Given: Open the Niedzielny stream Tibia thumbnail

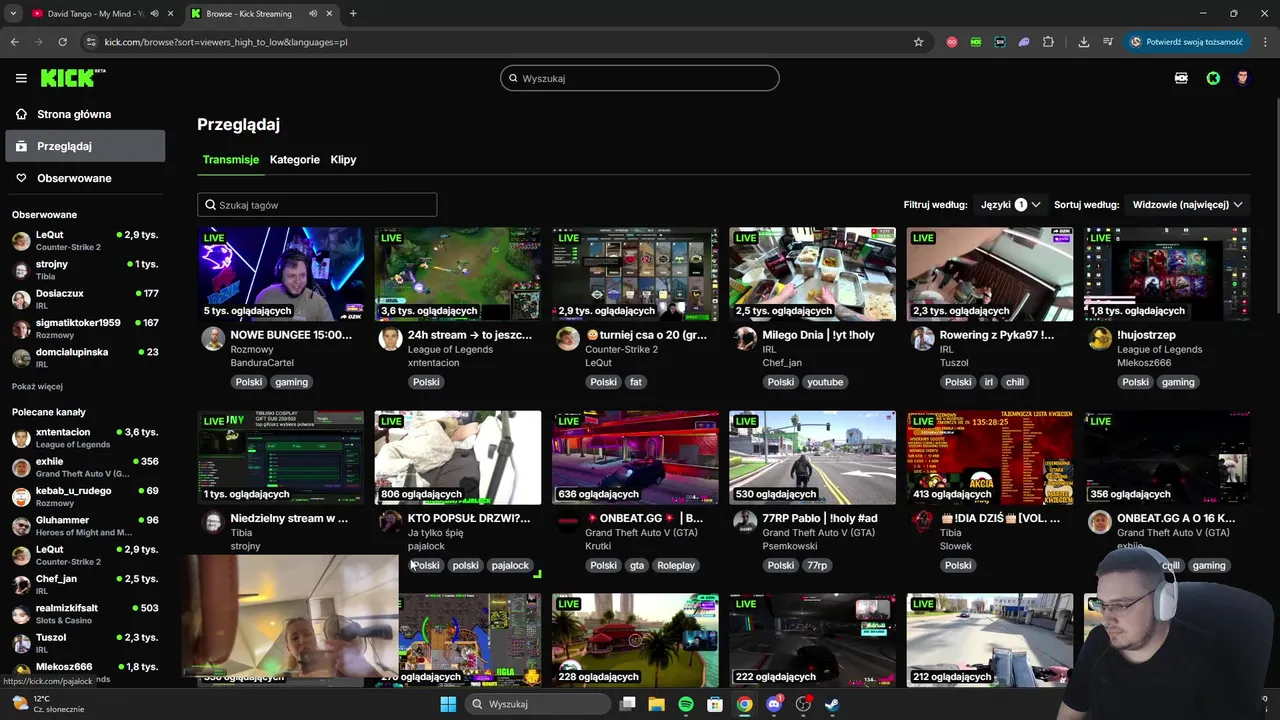Looking at the screenshot, I should tap(281, 457).
